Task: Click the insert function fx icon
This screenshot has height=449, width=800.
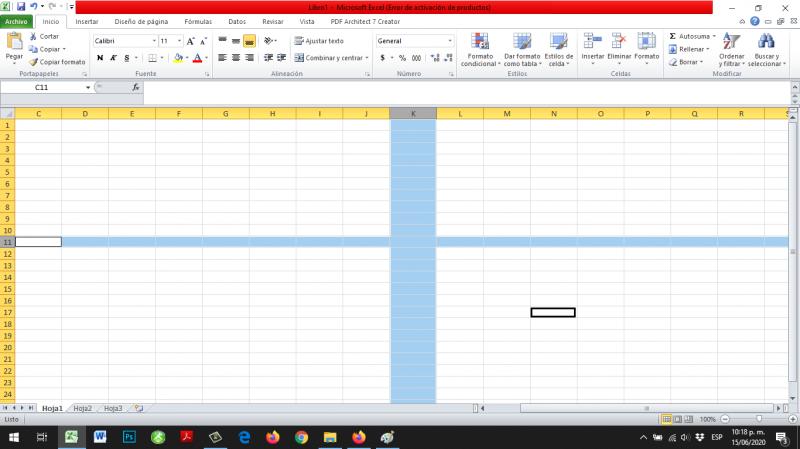Action: click(136, 88)
